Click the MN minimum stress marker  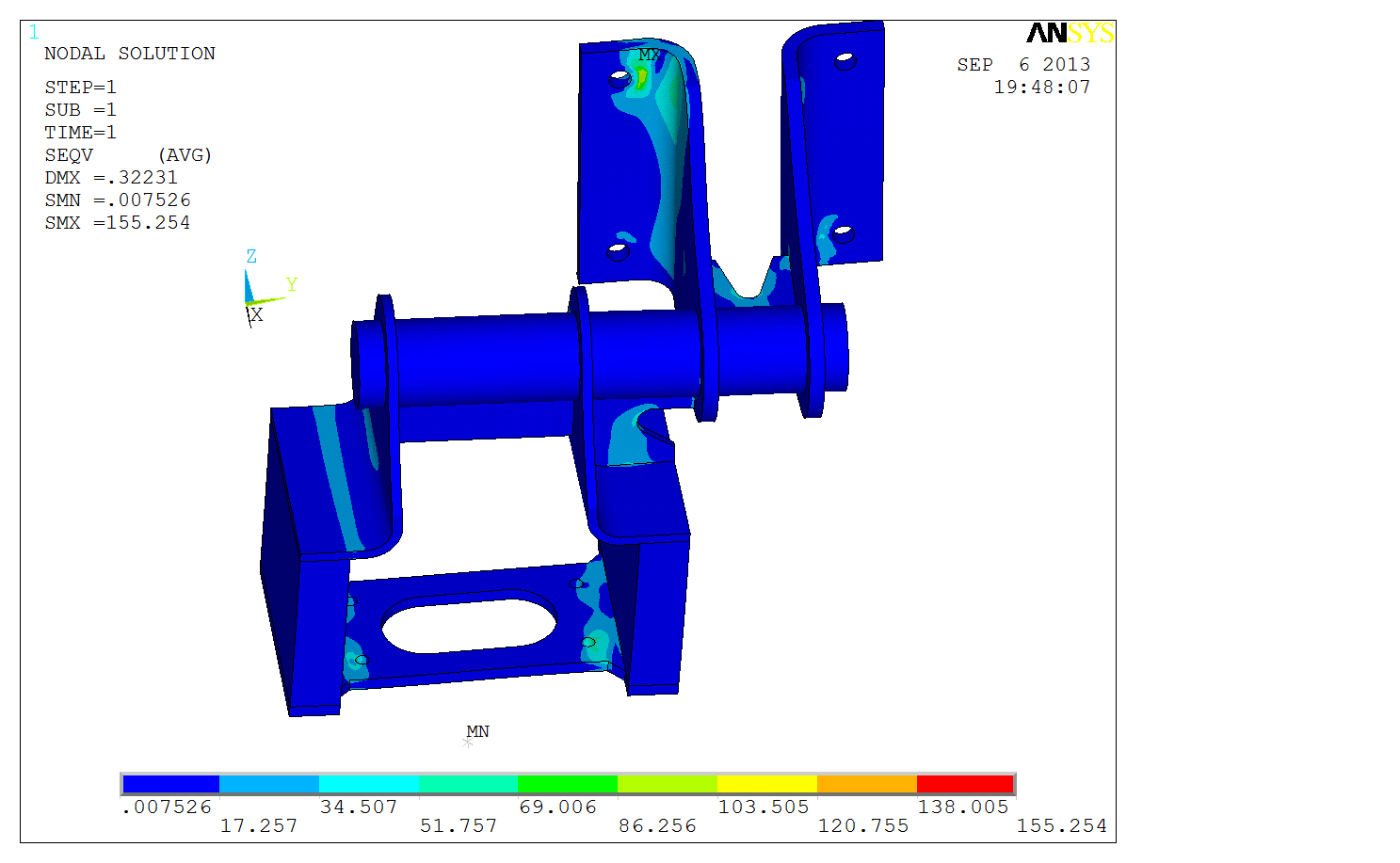click(x=476, y=733)
